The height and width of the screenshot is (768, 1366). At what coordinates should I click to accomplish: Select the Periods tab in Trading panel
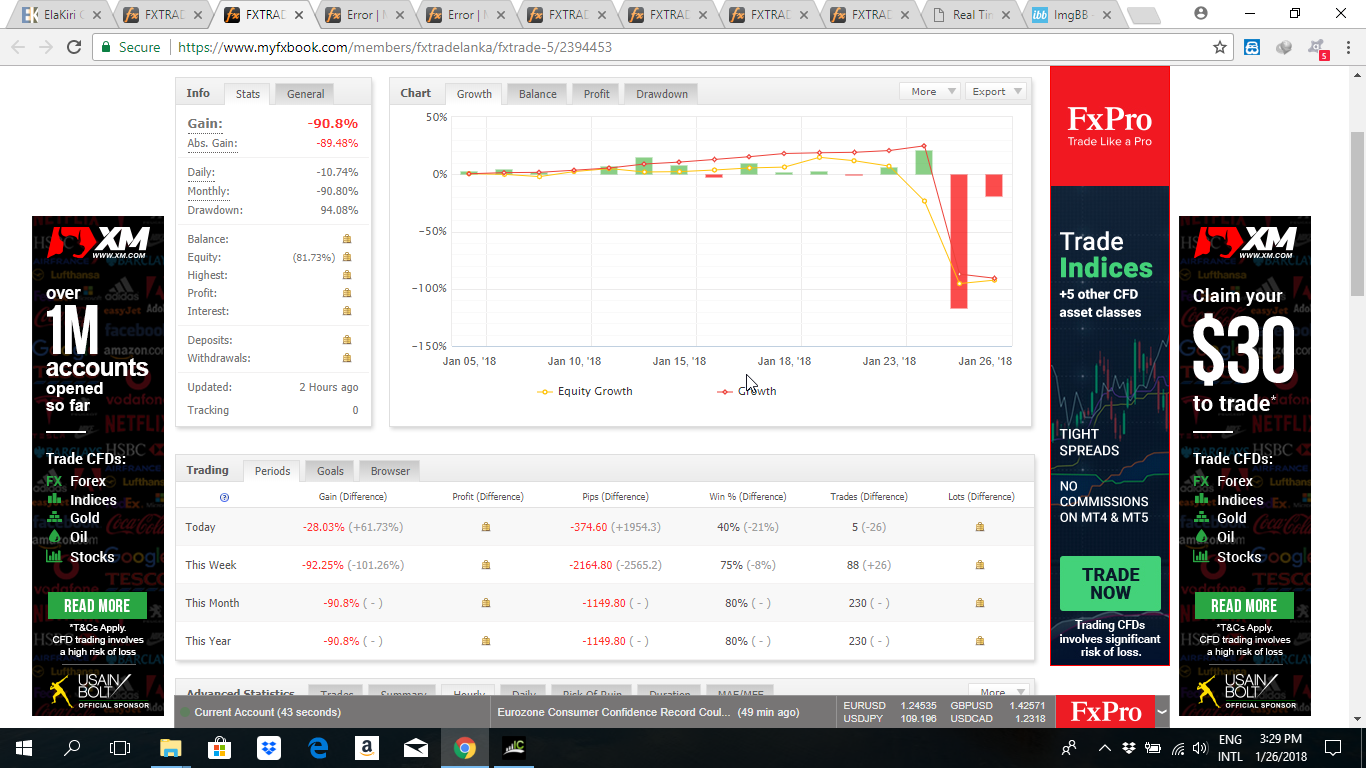[272, 471]
